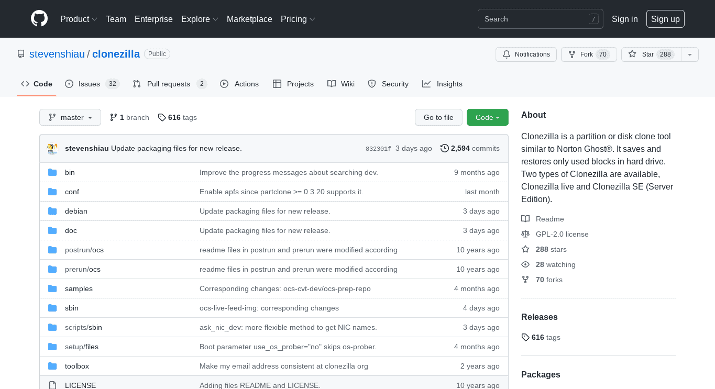Screen dimensions: 715x389
Task: Open the GPL-2.0 license link
Action: [x=555, y=234]
